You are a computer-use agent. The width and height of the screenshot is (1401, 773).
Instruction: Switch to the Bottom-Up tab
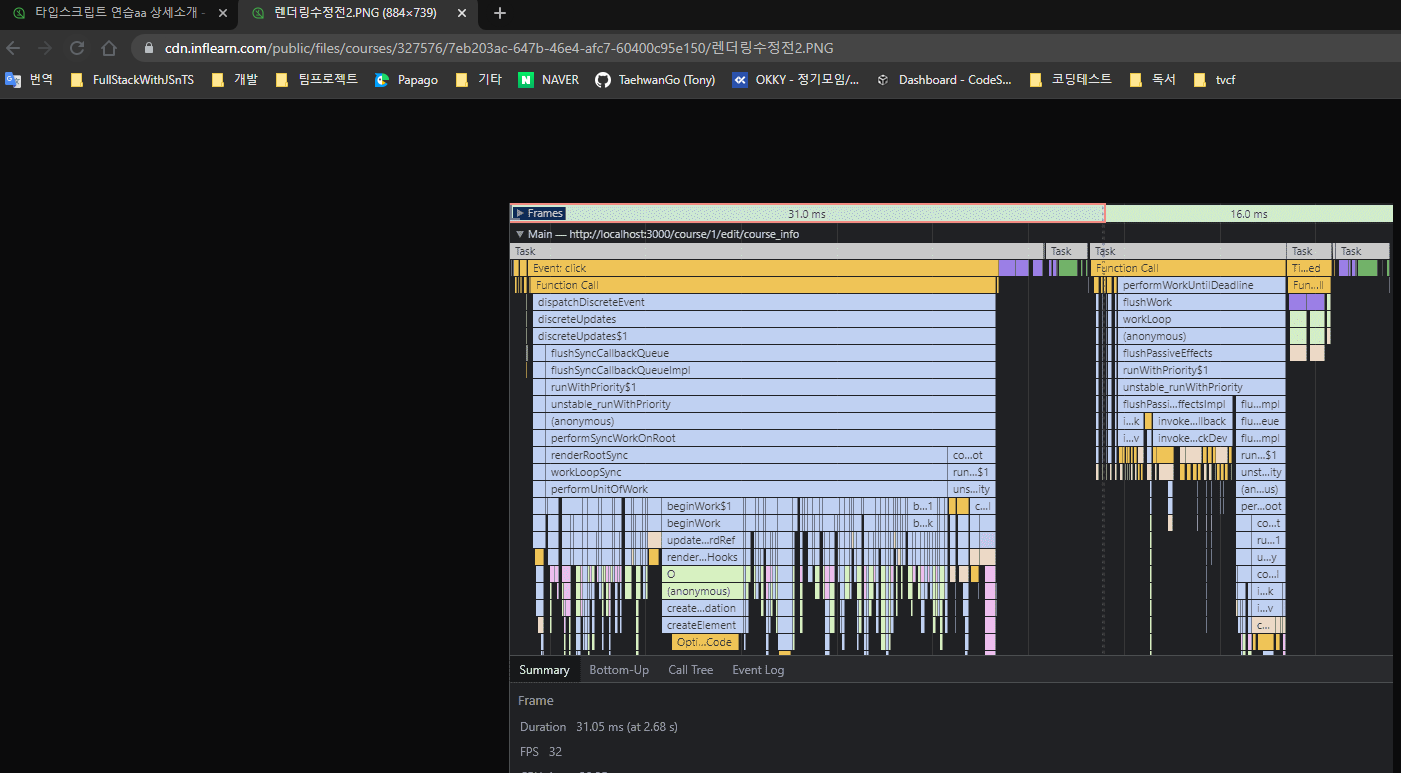coord(618,670)
